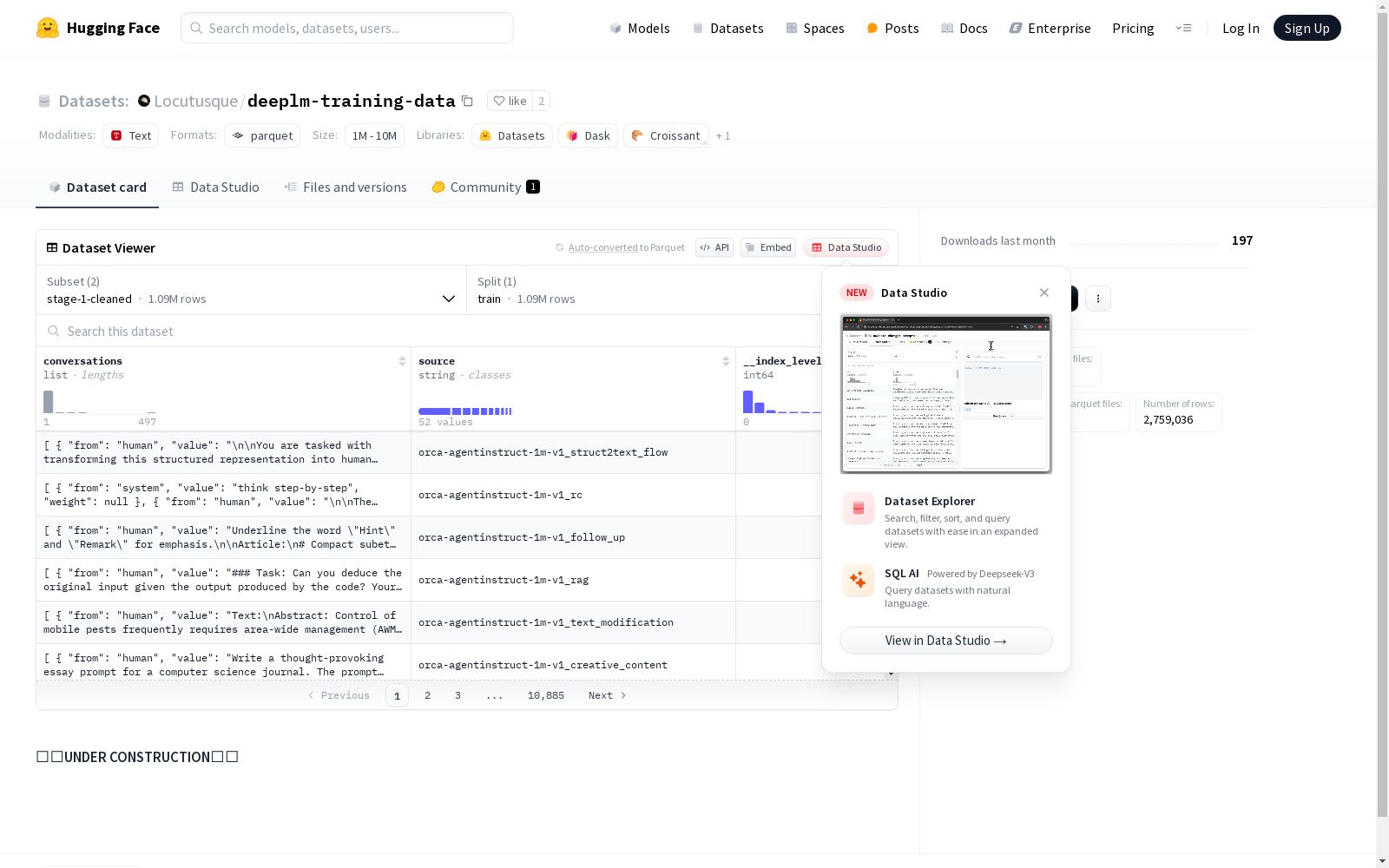
Task: Open Pricing in the top navigation
Action: point(1133,28)
